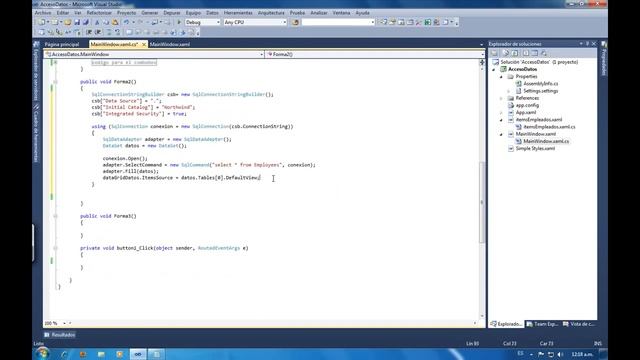Switch to the Vista de clases bottom tab
Screen dimensions: 640x360
click(x=579, y=324)
